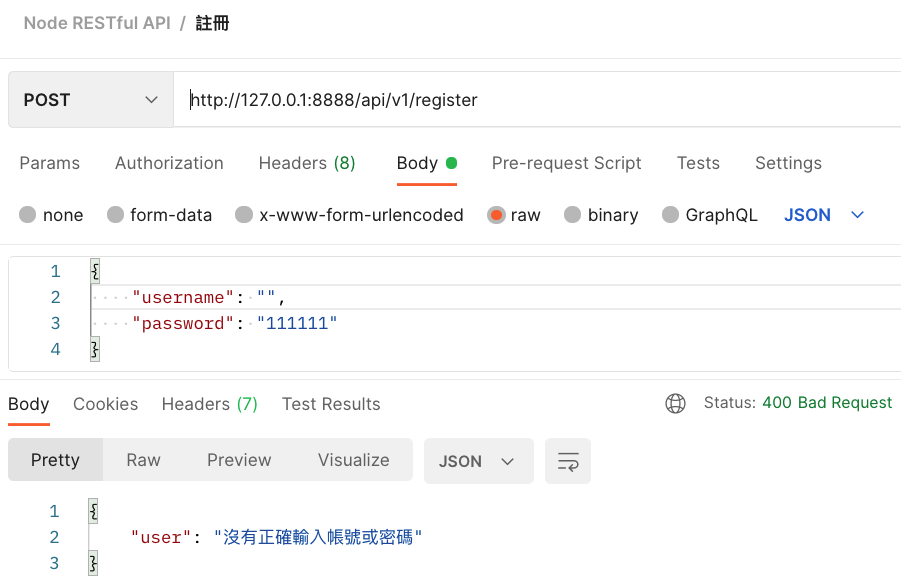
Task: Click the response "user" key
Action: pyautogui.click(x=160, y=538)
